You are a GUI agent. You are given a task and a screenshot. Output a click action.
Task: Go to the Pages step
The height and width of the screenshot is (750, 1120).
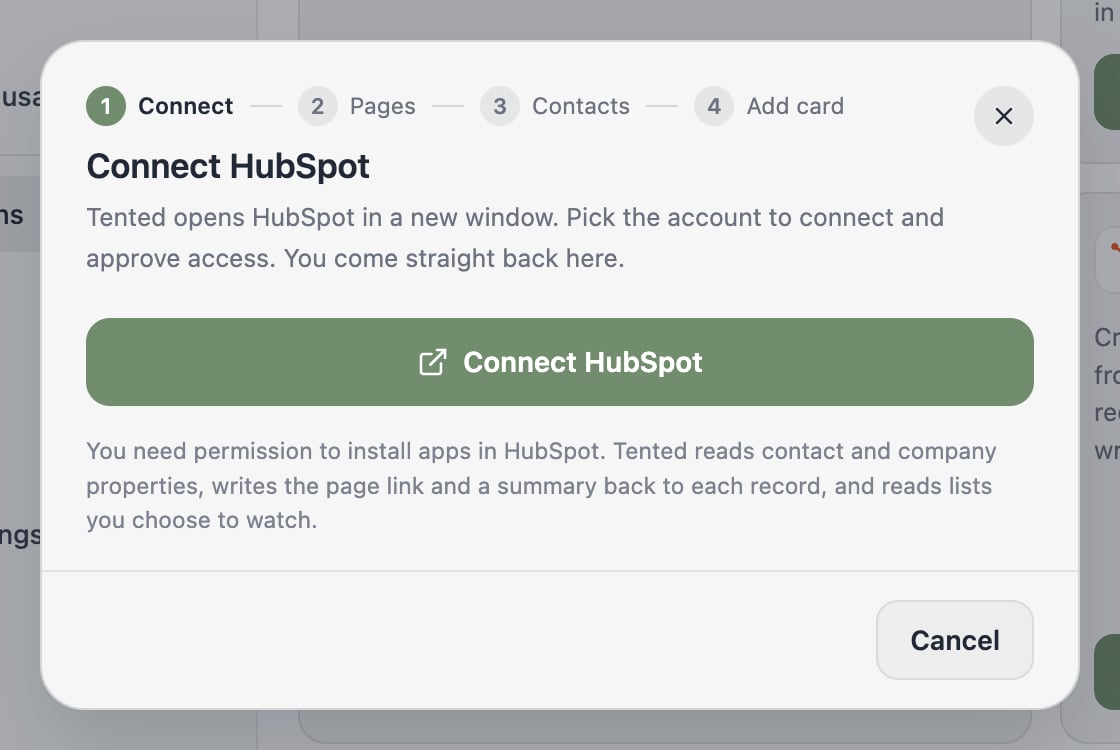pos(382,106)
